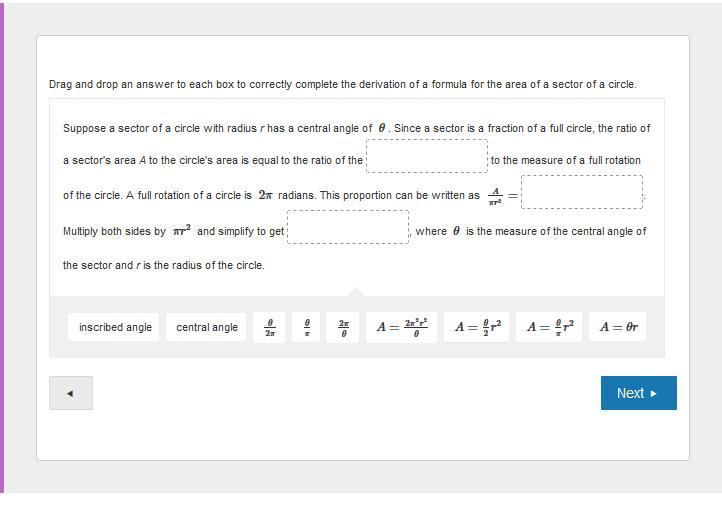Select the 'central angle' answer tile
The image size is (722, 509).
pos(206,327)
